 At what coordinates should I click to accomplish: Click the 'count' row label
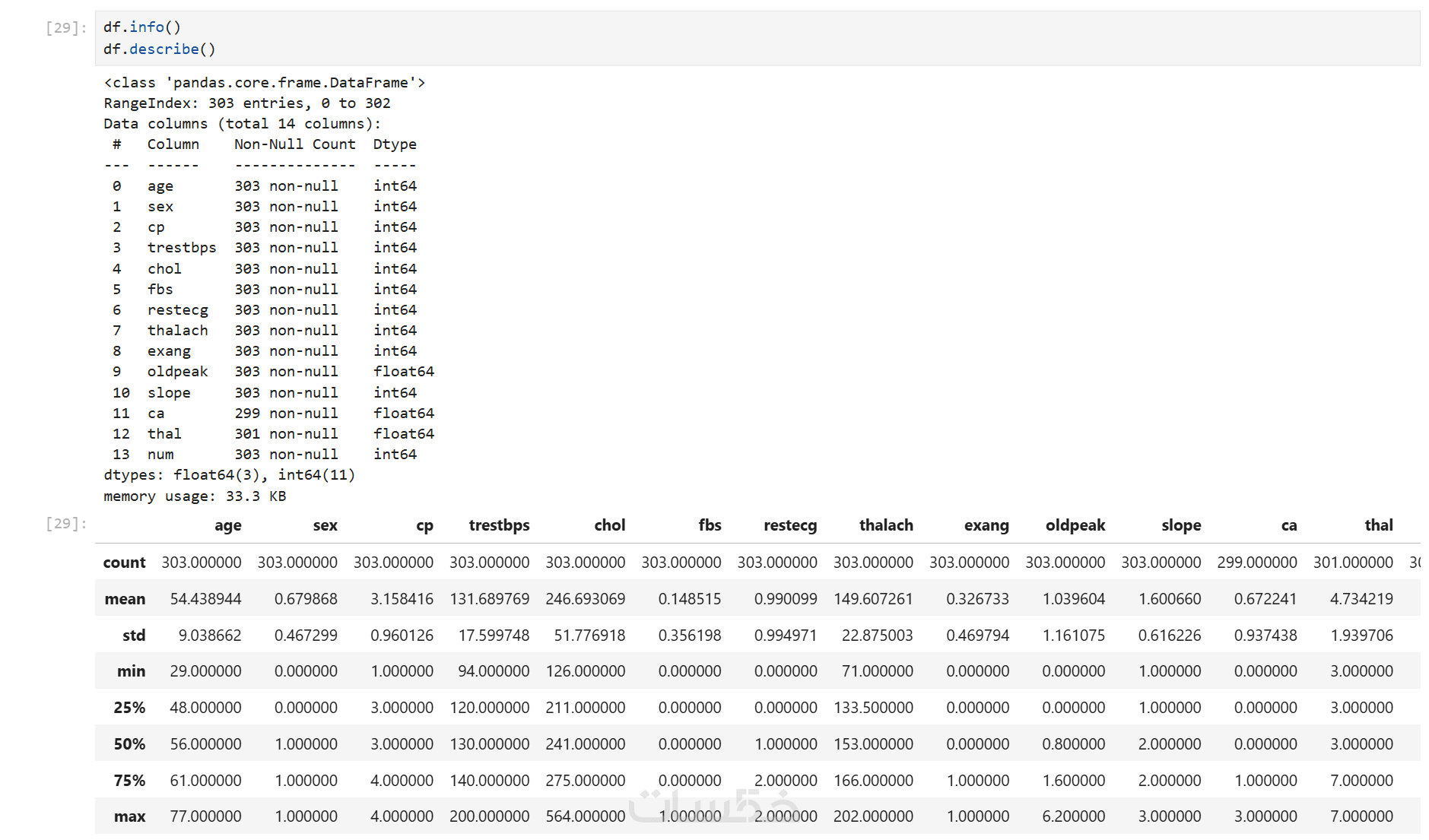[124, 563]
